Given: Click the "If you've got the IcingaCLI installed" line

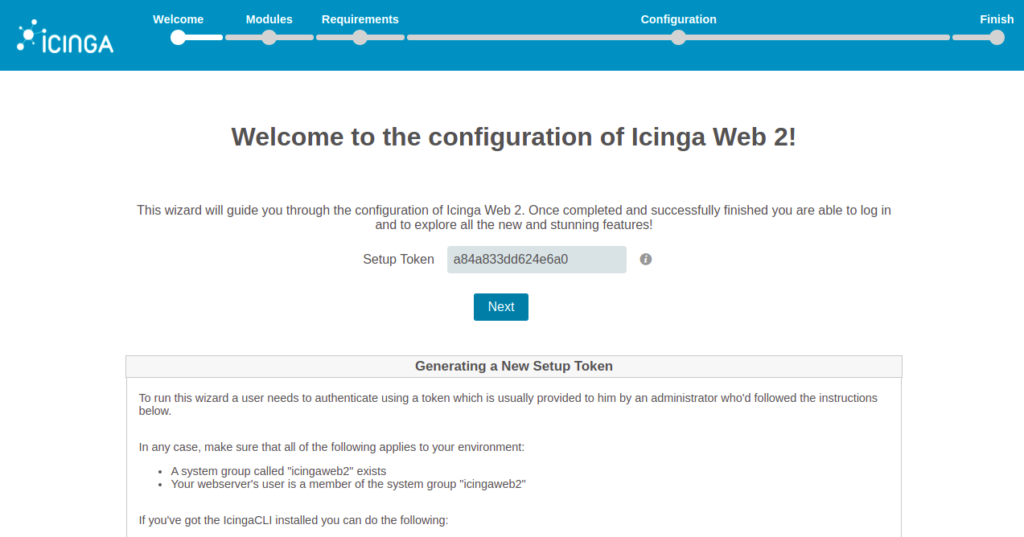Looking at the screenshot, I should click(293, 521).
